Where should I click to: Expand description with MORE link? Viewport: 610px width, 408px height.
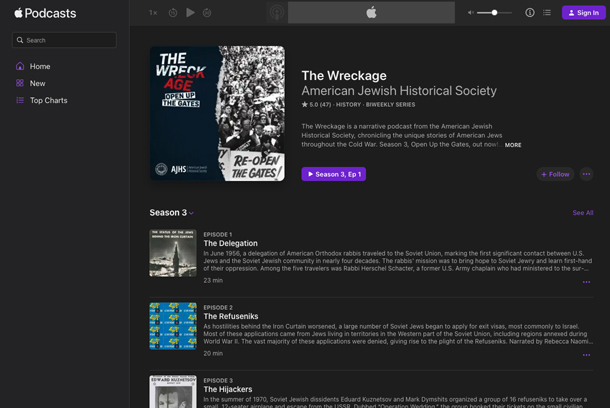pos(513,145)
